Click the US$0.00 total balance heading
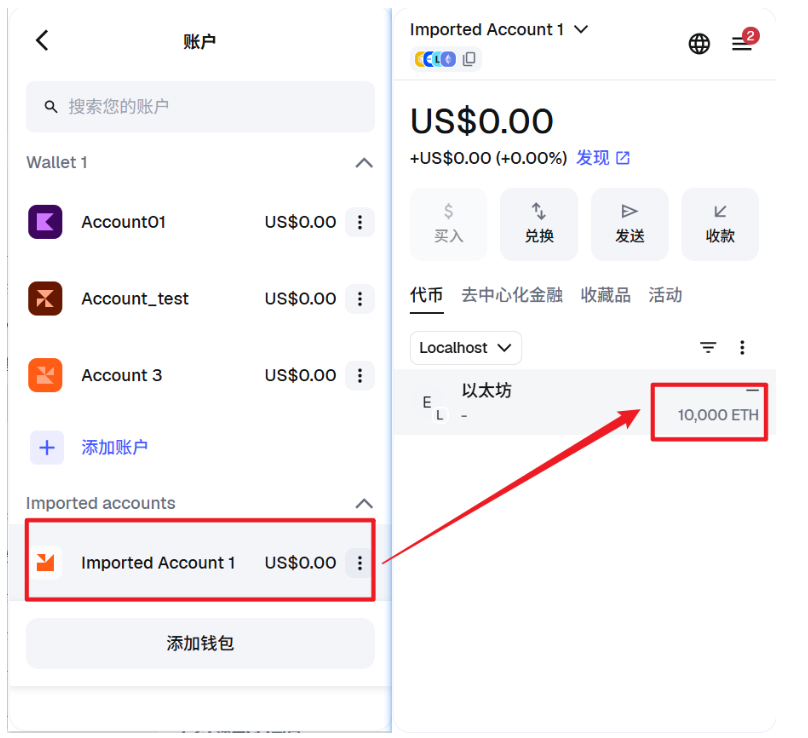The height and width of the screenshot is (738, 808). [x=482, y=122]
